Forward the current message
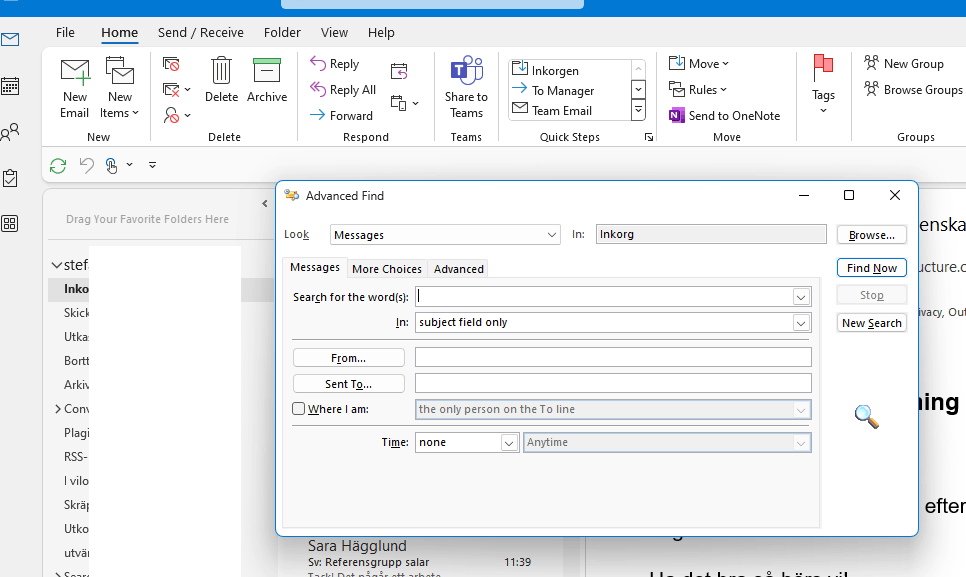This screenshot has height=577, width=966. tap(346, 115)
